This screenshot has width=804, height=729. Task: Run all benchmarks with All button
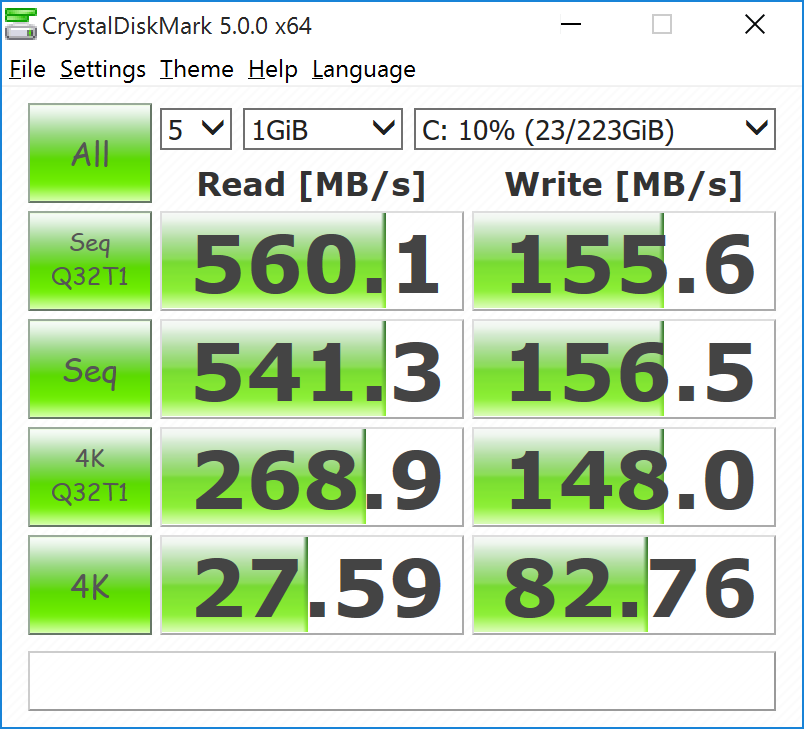tap(90, 153)
